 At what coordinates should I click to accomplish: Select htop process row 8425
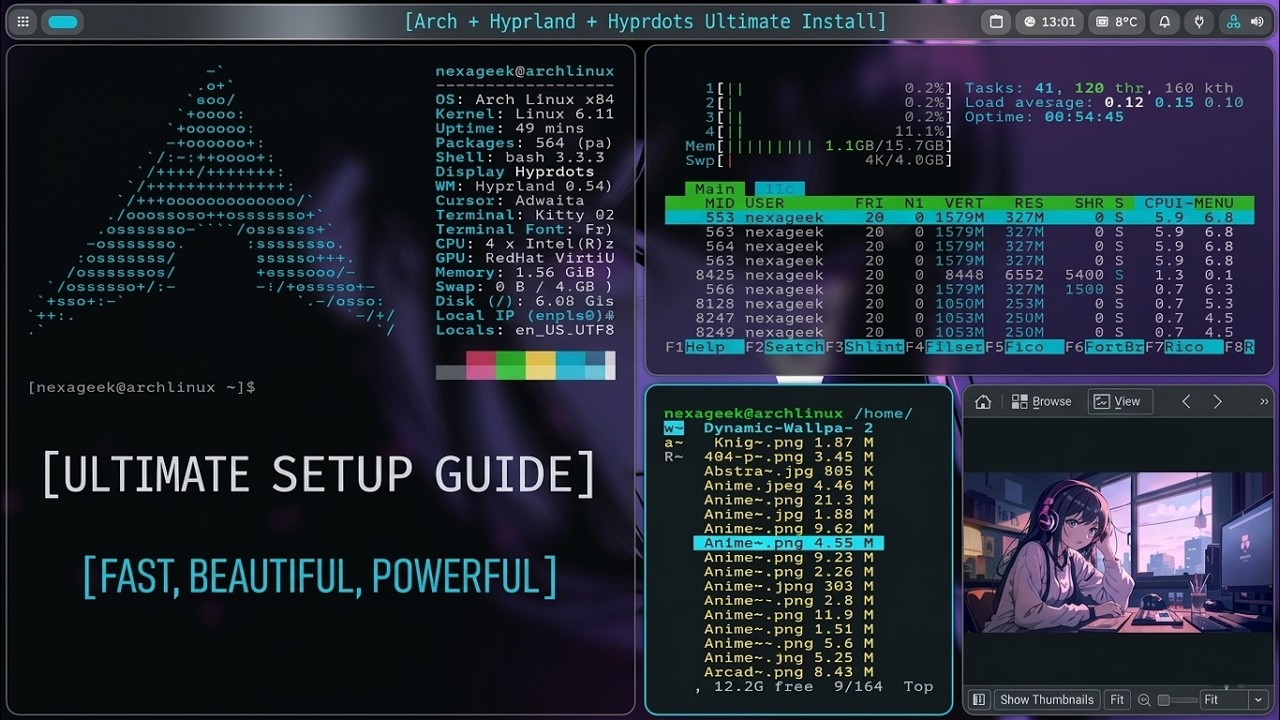(960, 275)
